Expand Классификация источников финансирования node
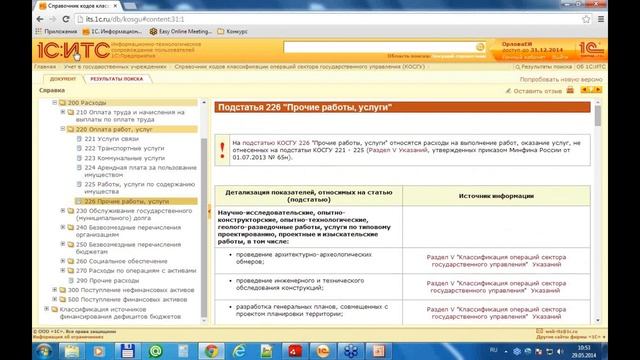Viewport: 640px width, 360px height. click(46, 309)
